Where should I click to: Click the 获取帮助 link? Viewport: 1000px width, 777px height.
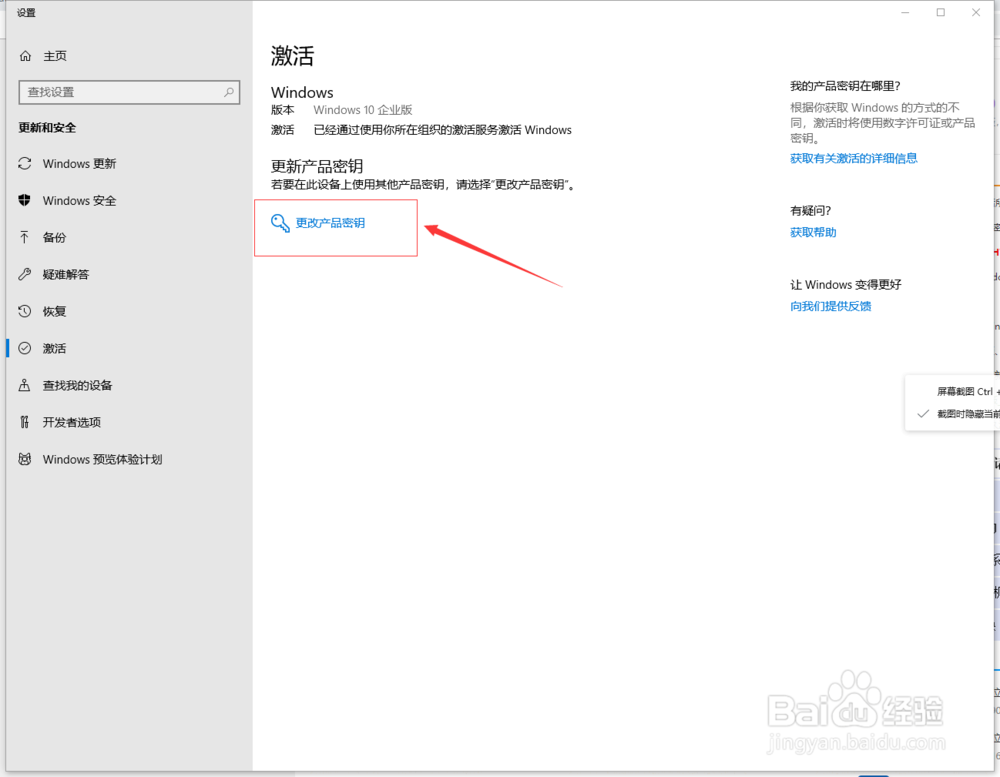pyautogui.click(x=813, y=232)
